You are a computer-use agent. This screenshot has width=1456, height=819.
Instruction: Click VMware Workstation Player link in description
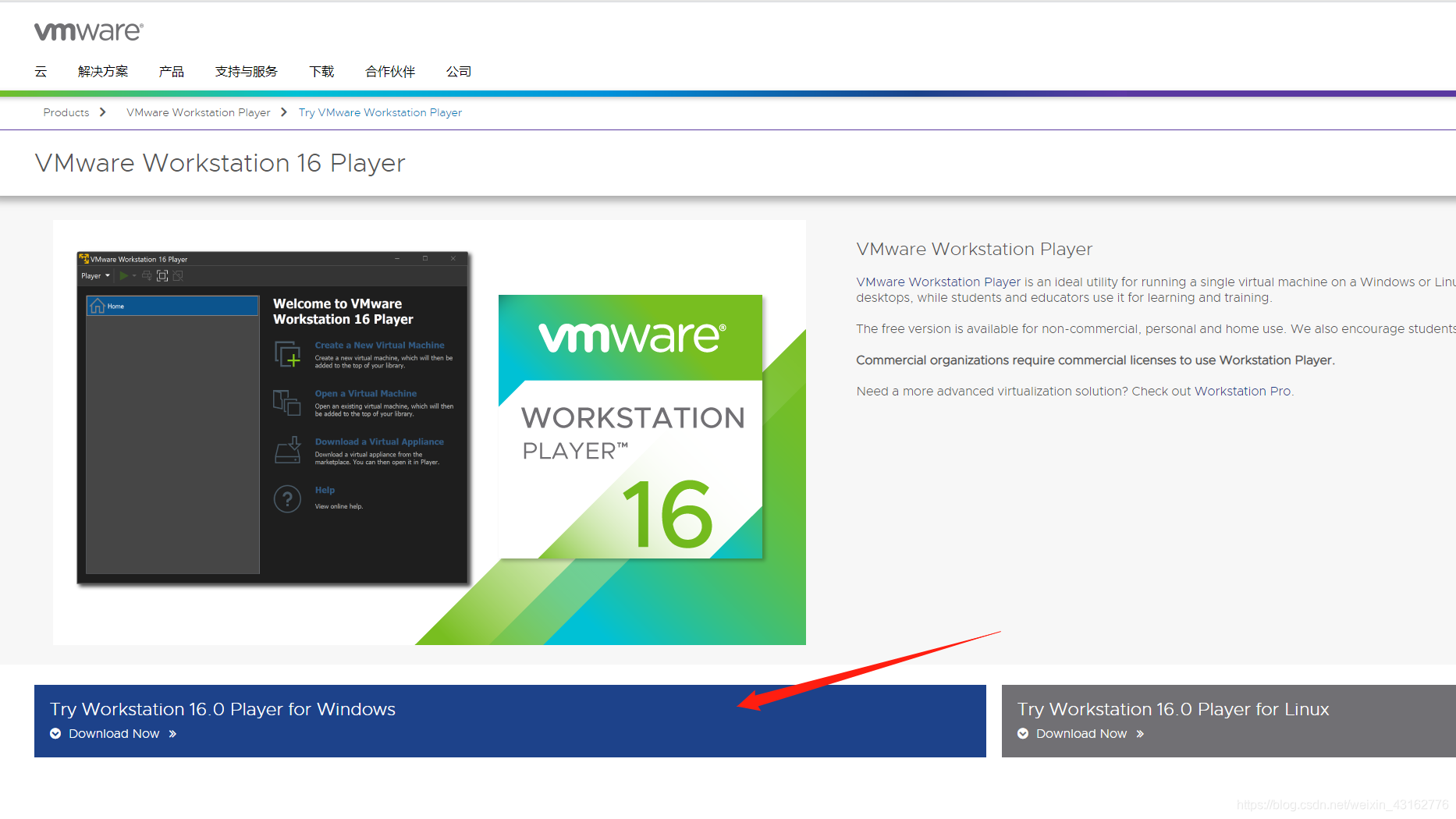point(939,282)
